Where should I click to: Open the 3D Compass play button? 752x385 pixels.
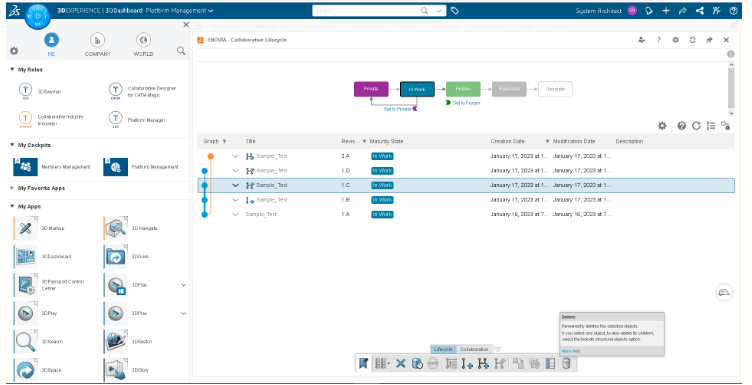click(x=37, y=16)
